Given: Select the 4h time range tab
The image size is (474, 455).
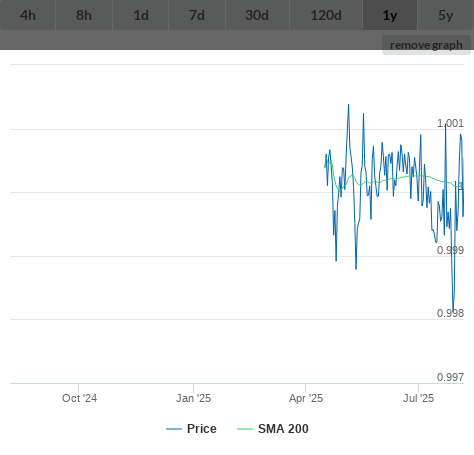Looking at the screenshot, I should [28, 15].
